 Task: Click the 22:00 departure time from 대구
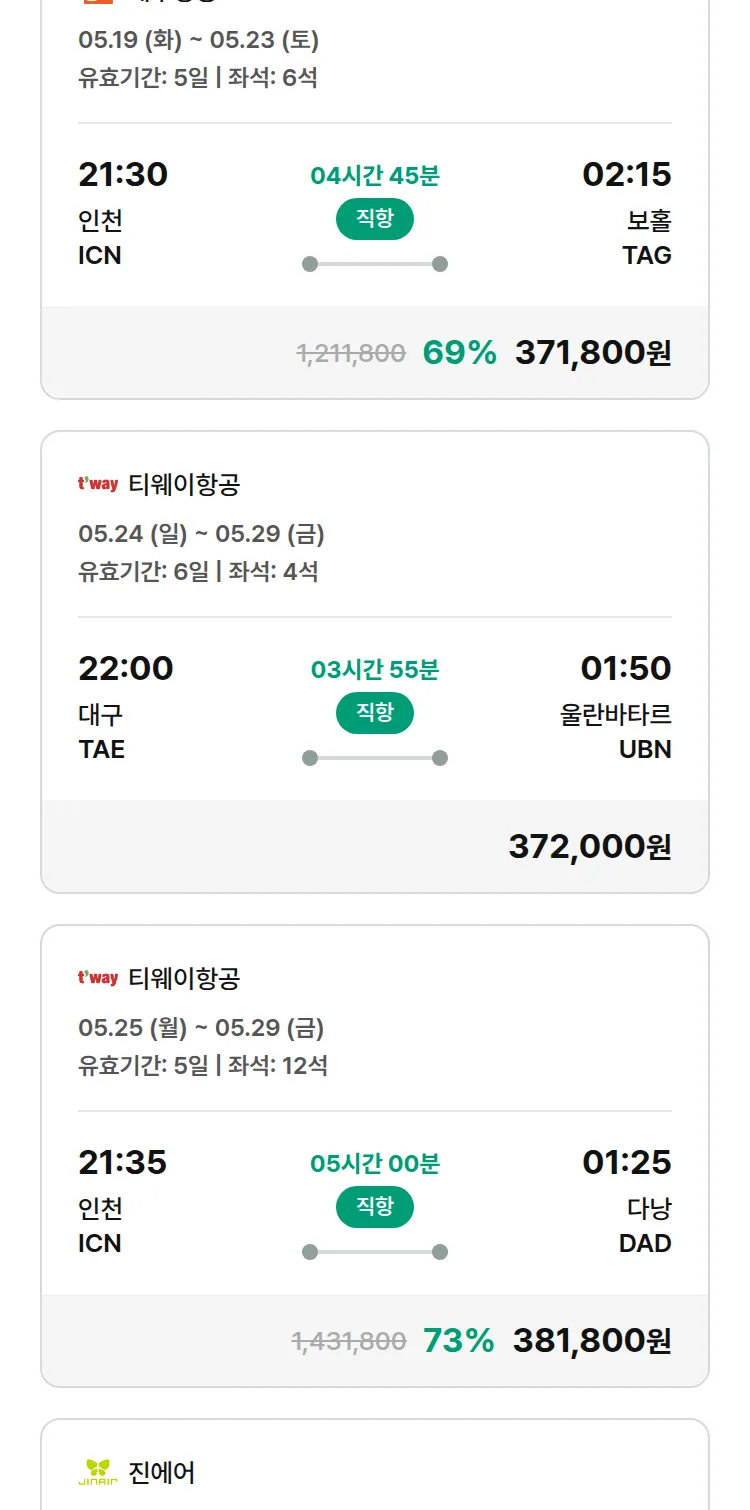126,668
